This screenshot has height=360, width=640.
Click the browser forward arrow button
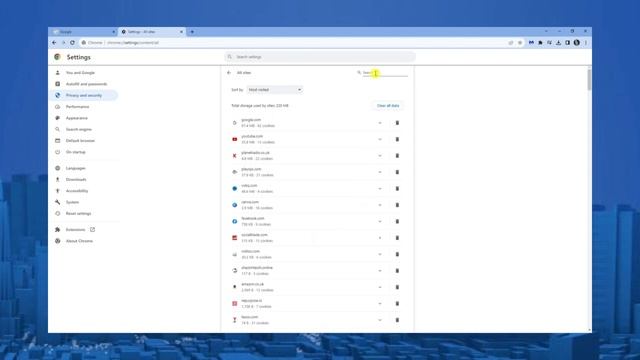point(63,42)
